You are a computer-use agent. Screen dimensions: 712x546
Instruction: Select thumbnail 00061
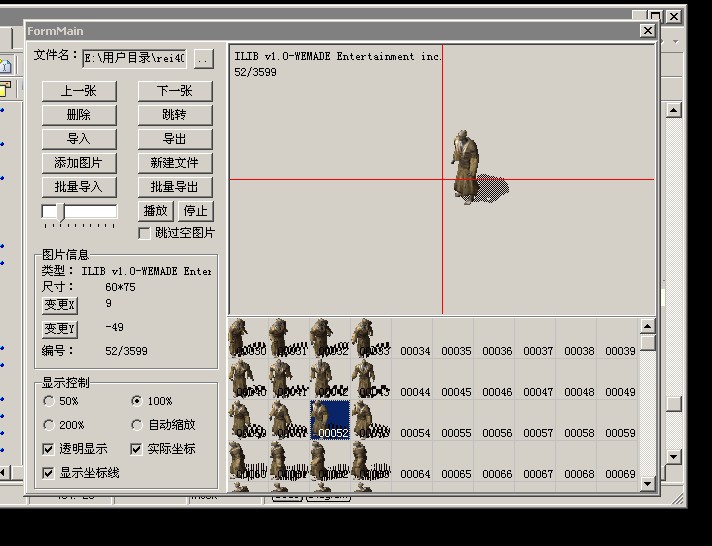(289, 461)
